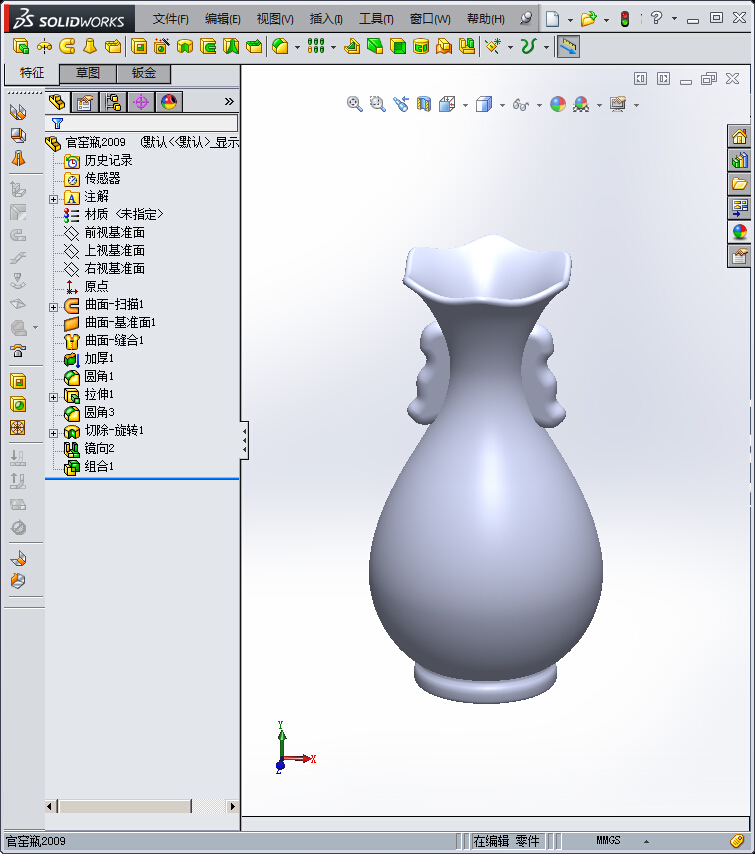Click Edit Appearance color ball icon
755x854 pixels.
(x=558, y=104)
